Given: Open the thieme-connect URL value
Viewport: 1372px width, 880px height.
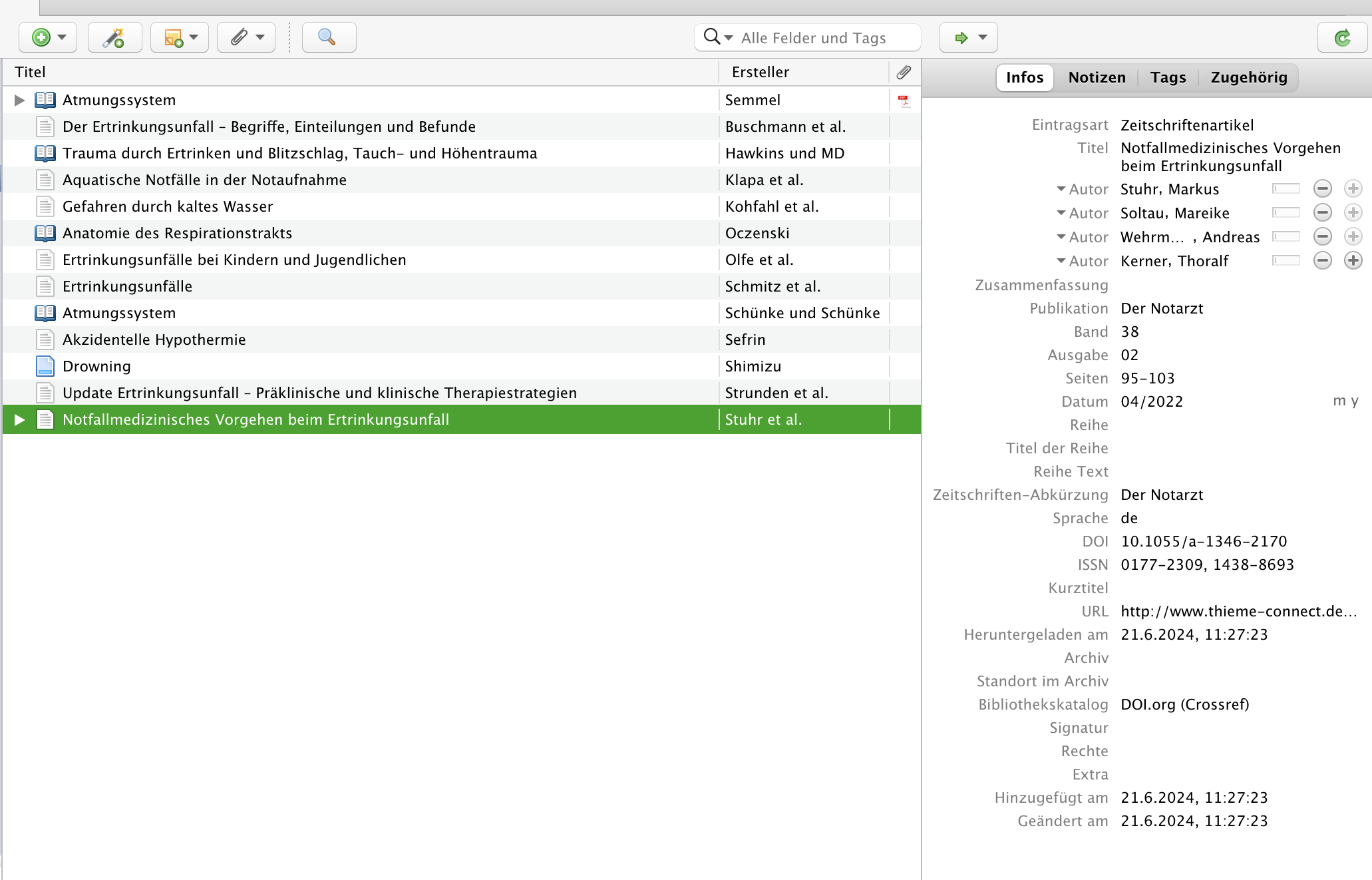Looking at the screenshot, I should coord(1238,612).
